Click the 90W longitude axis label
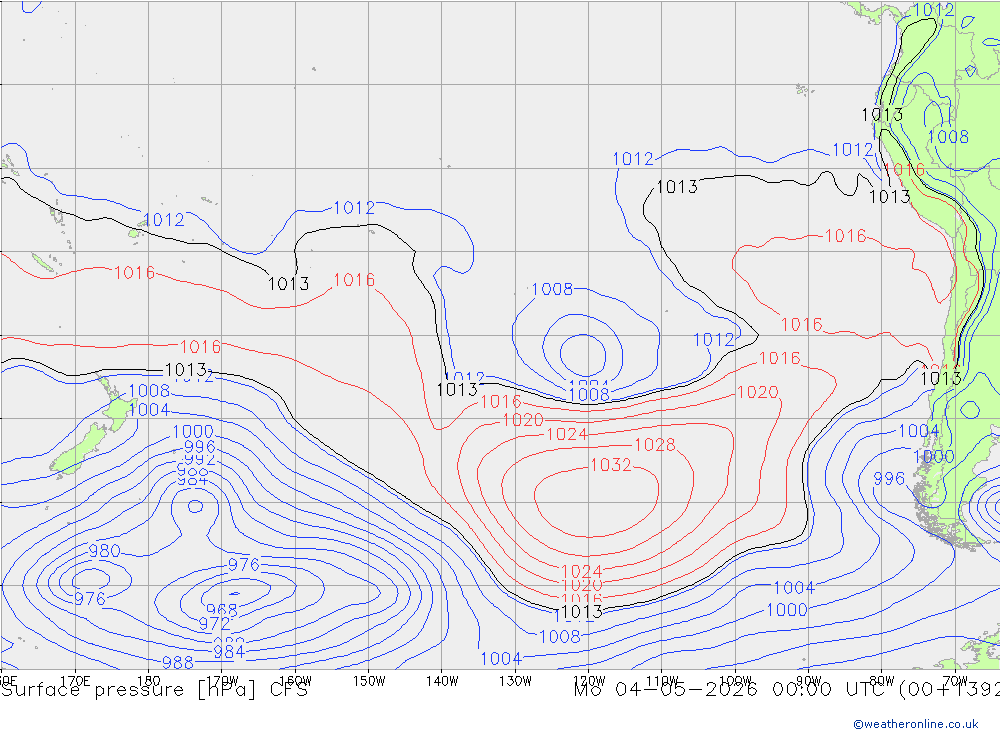Screen dimensions: 1000x733 [809, 681]
